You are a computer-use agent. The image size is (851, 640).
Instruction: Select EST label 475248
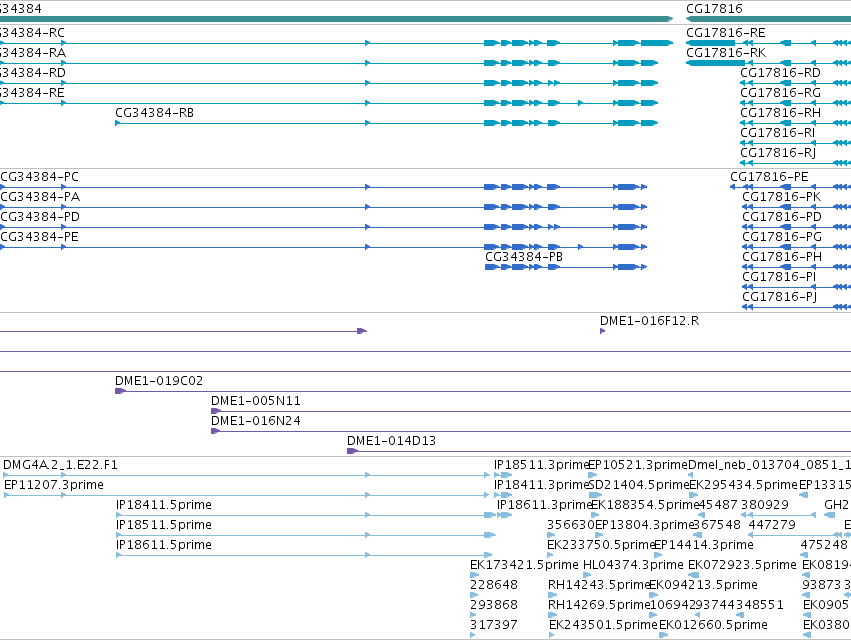point(824,545)
